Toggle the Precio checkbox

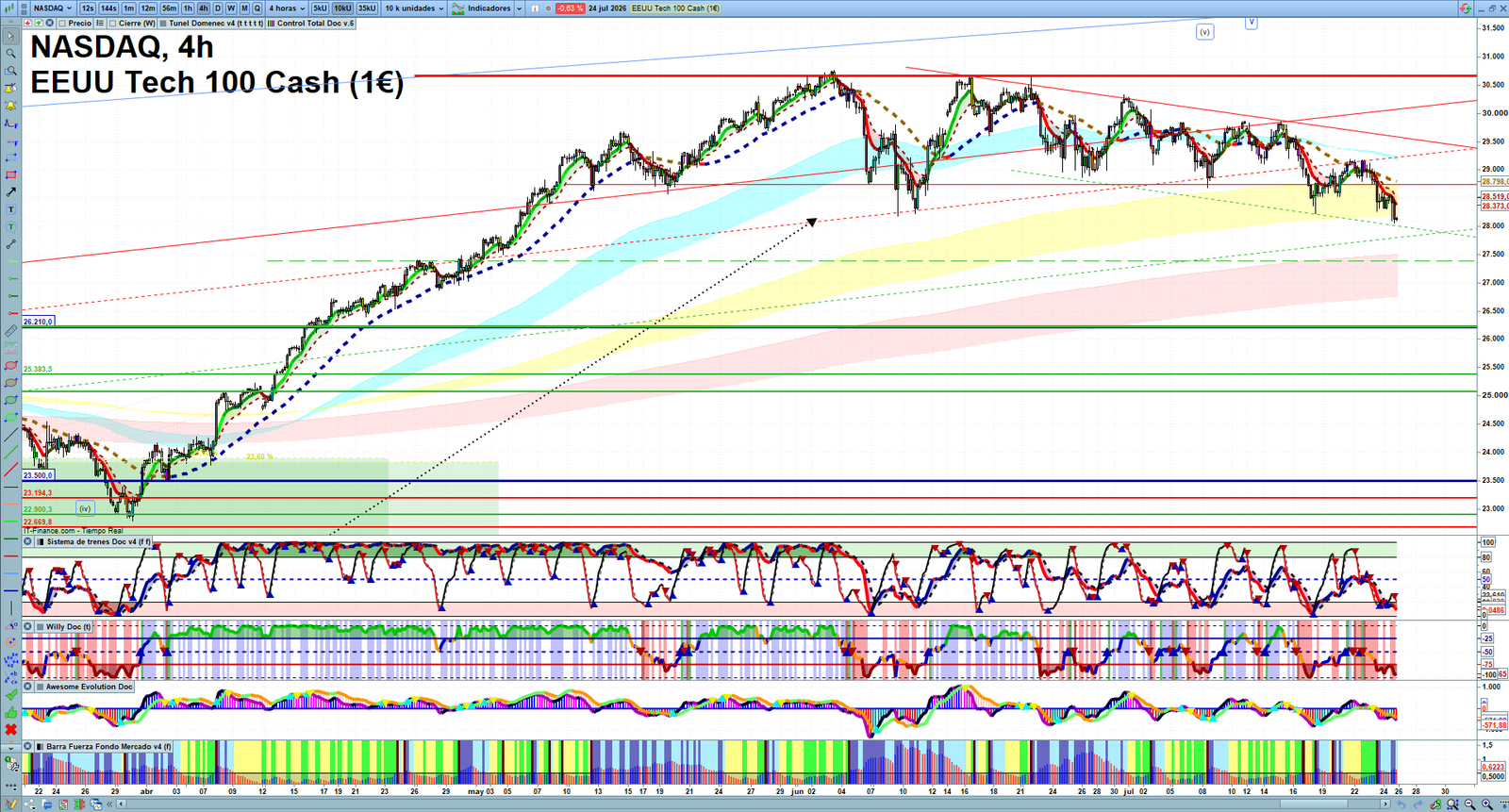62,23
